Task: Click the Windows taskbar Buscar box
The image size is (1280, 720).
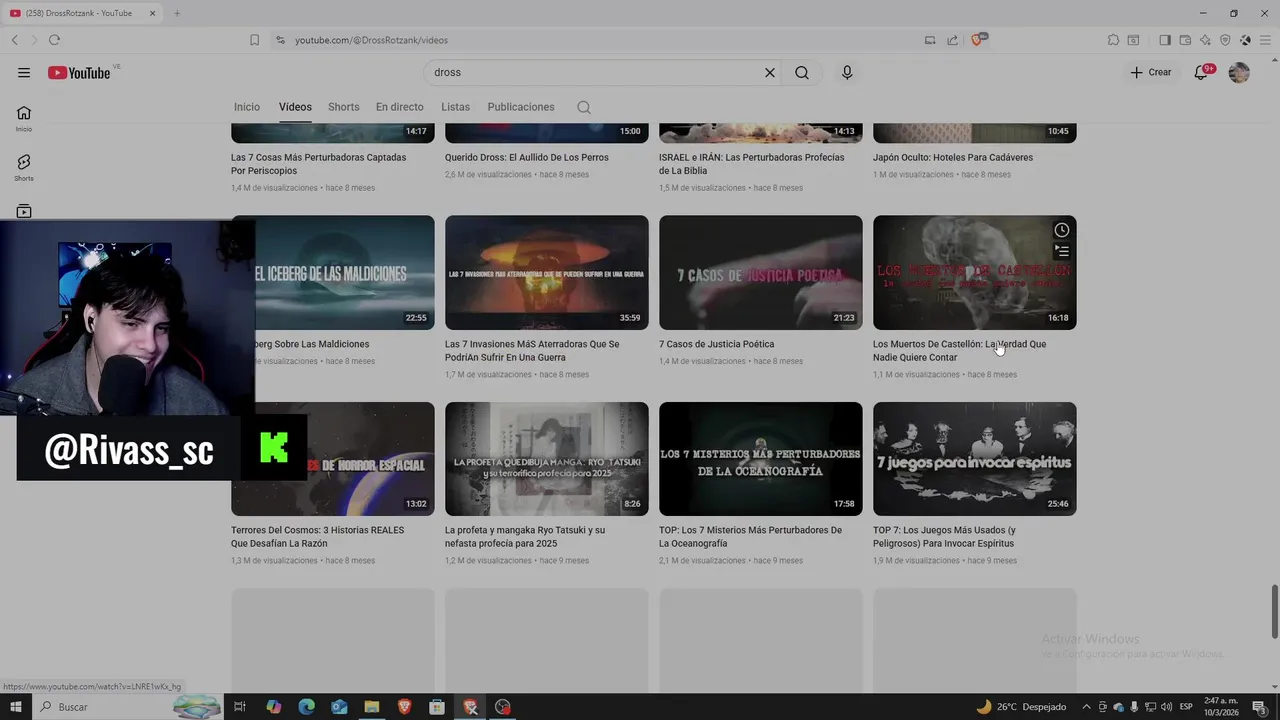Action: pyautogui.click(x=130, y=707)
